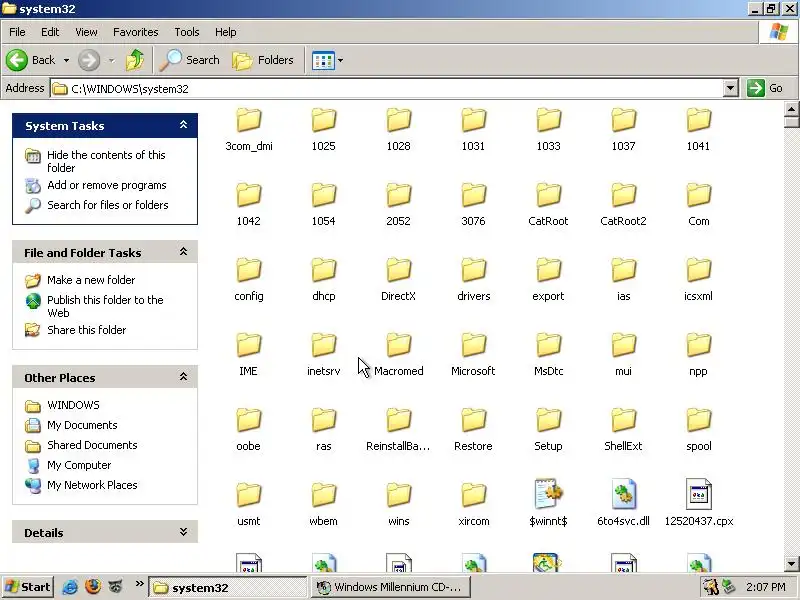
Task: Go back with the Back button
Action: tap(31, 60)
